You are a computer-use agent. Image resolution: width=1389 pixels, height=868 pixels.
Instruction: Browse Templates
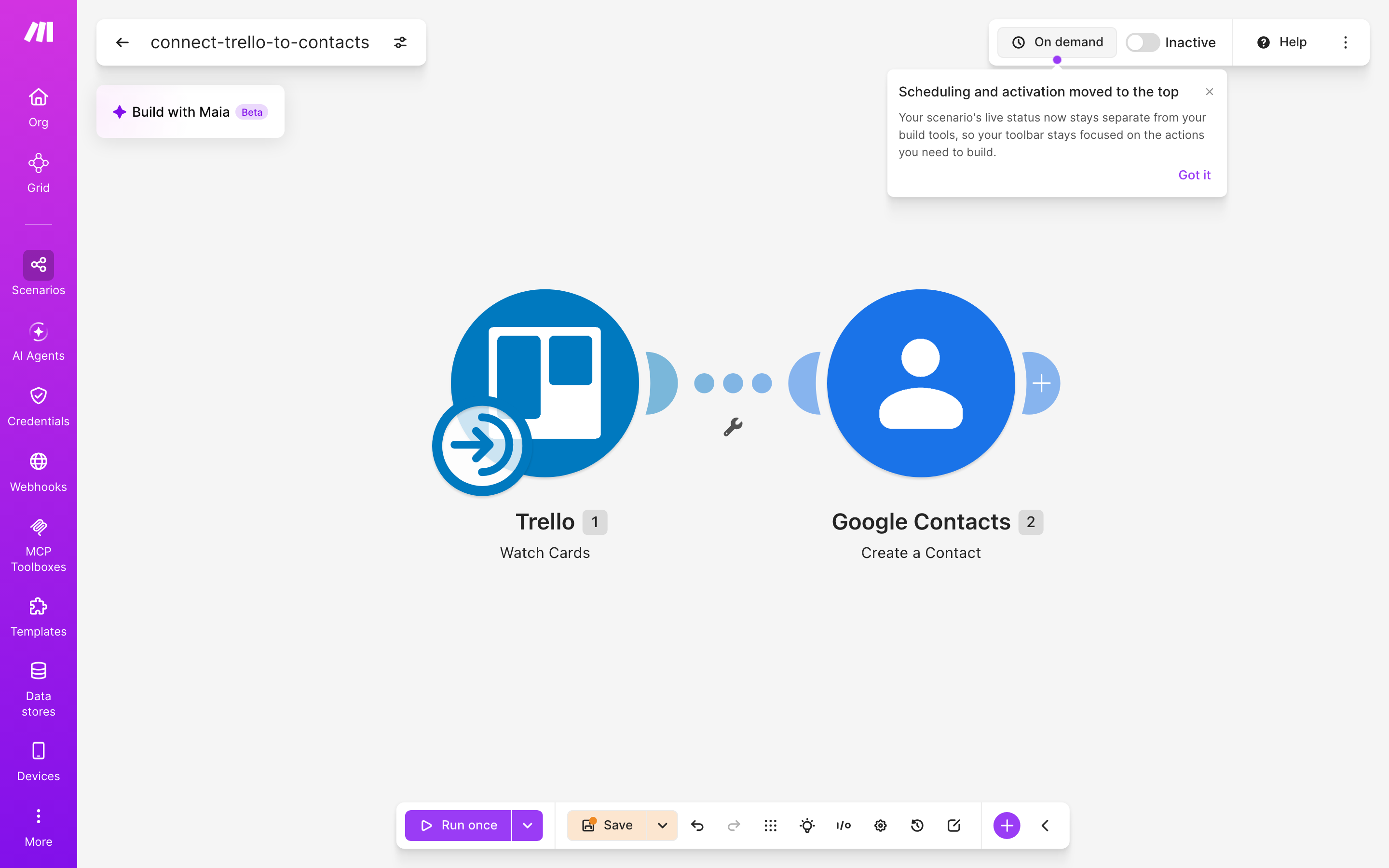39,618
